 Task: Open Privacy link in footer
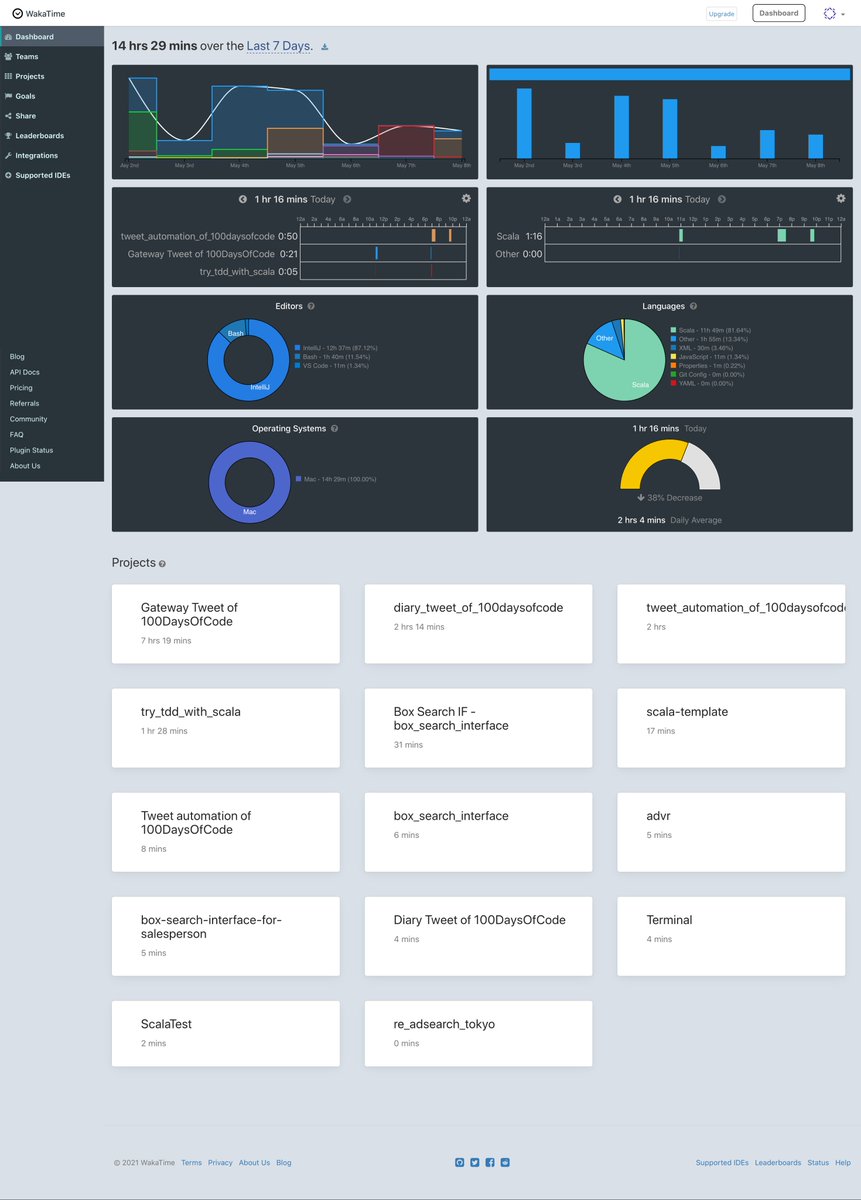[x=220, y=1163]
